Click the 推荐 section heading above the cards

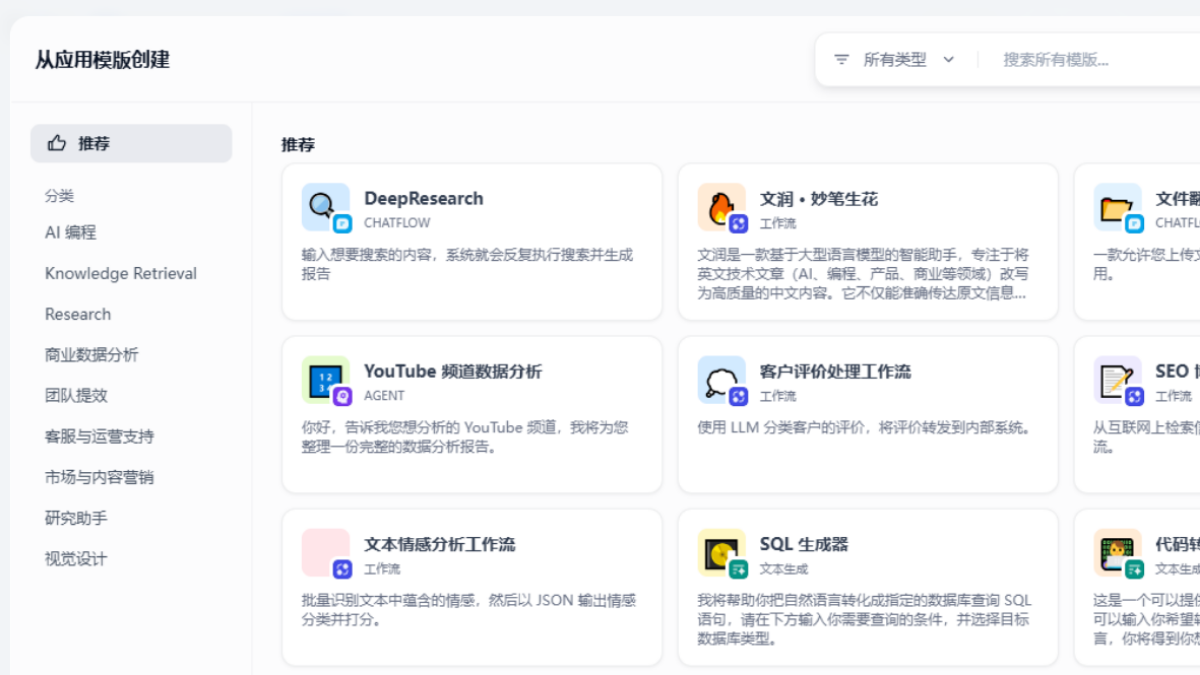pyautogui.click(x=298, y=145)
